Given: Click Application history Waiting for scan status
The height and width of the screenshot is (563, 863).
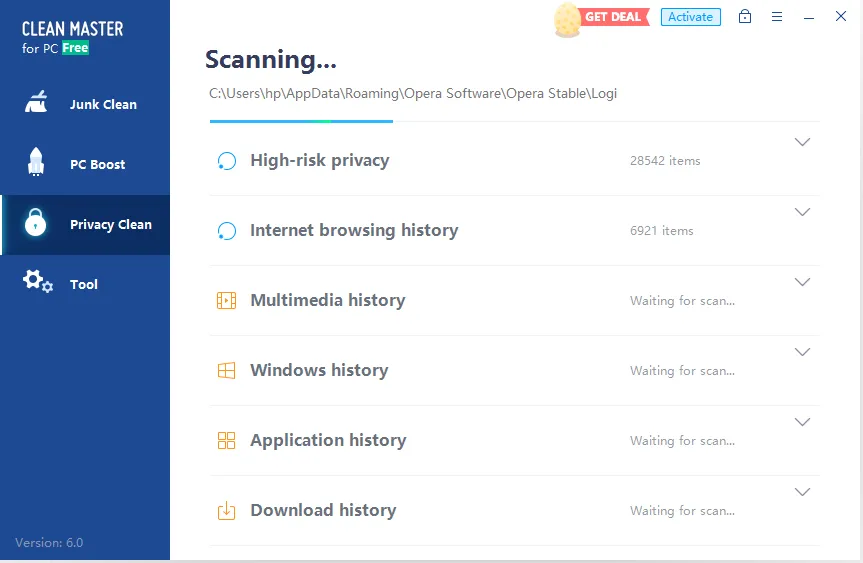Looking at the screenshot, I should 682,440.
